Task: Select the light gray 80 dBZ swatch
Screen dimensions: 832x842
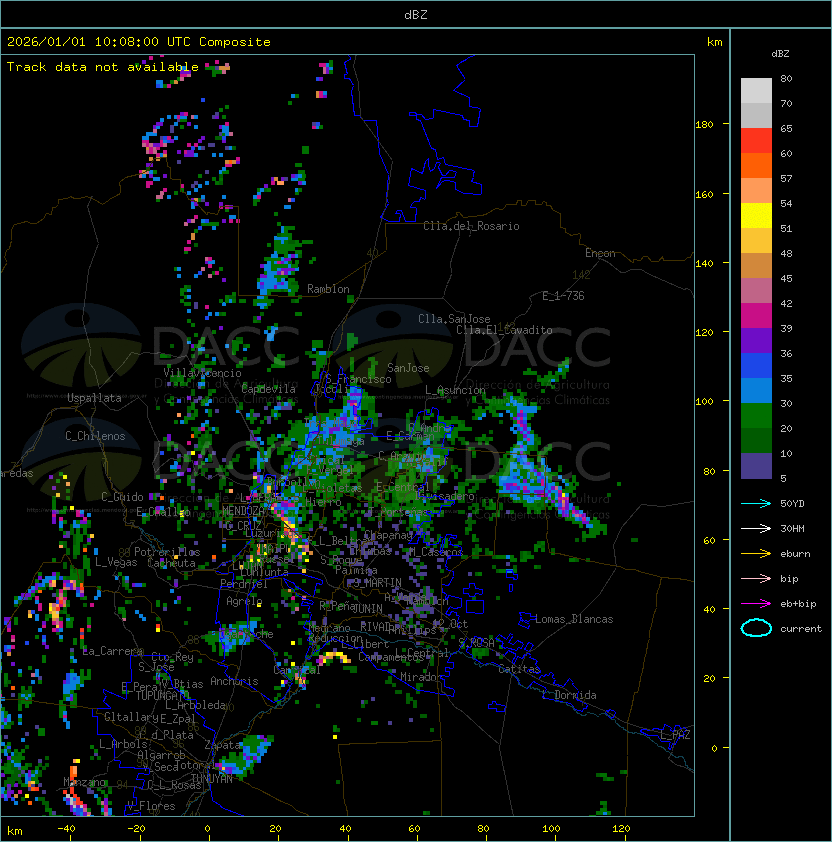Action: click(756, 90)
